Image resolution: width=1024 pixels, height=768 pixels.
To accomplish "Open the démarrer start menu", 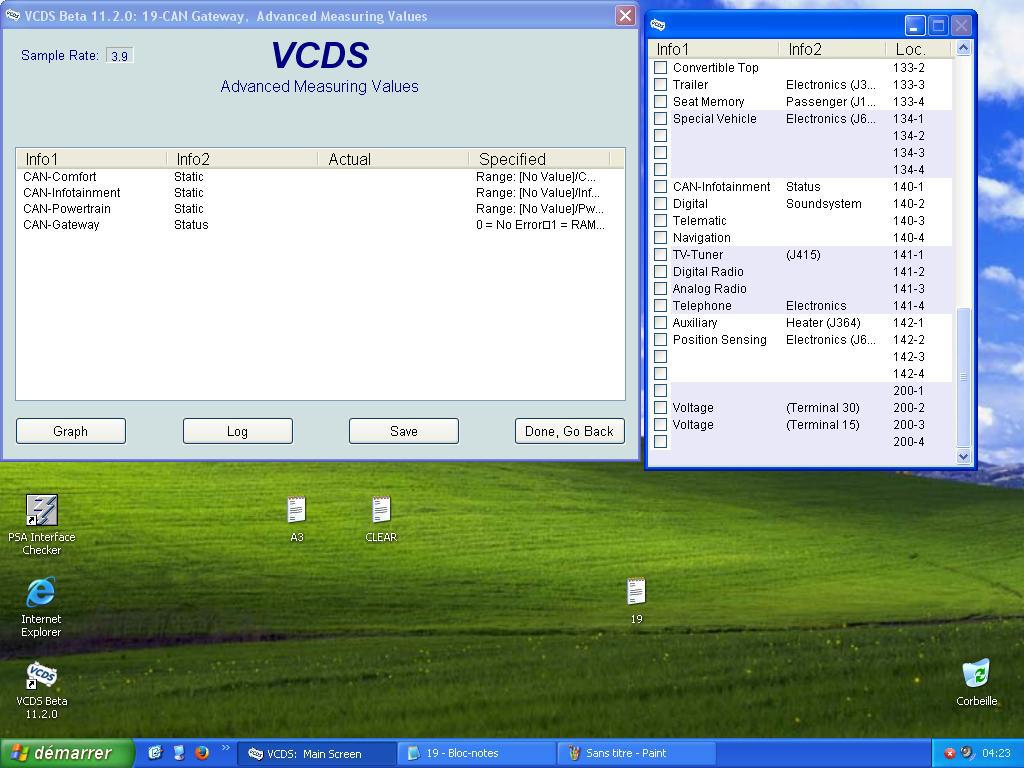I will pyautogui.click(x=67, y=753).
